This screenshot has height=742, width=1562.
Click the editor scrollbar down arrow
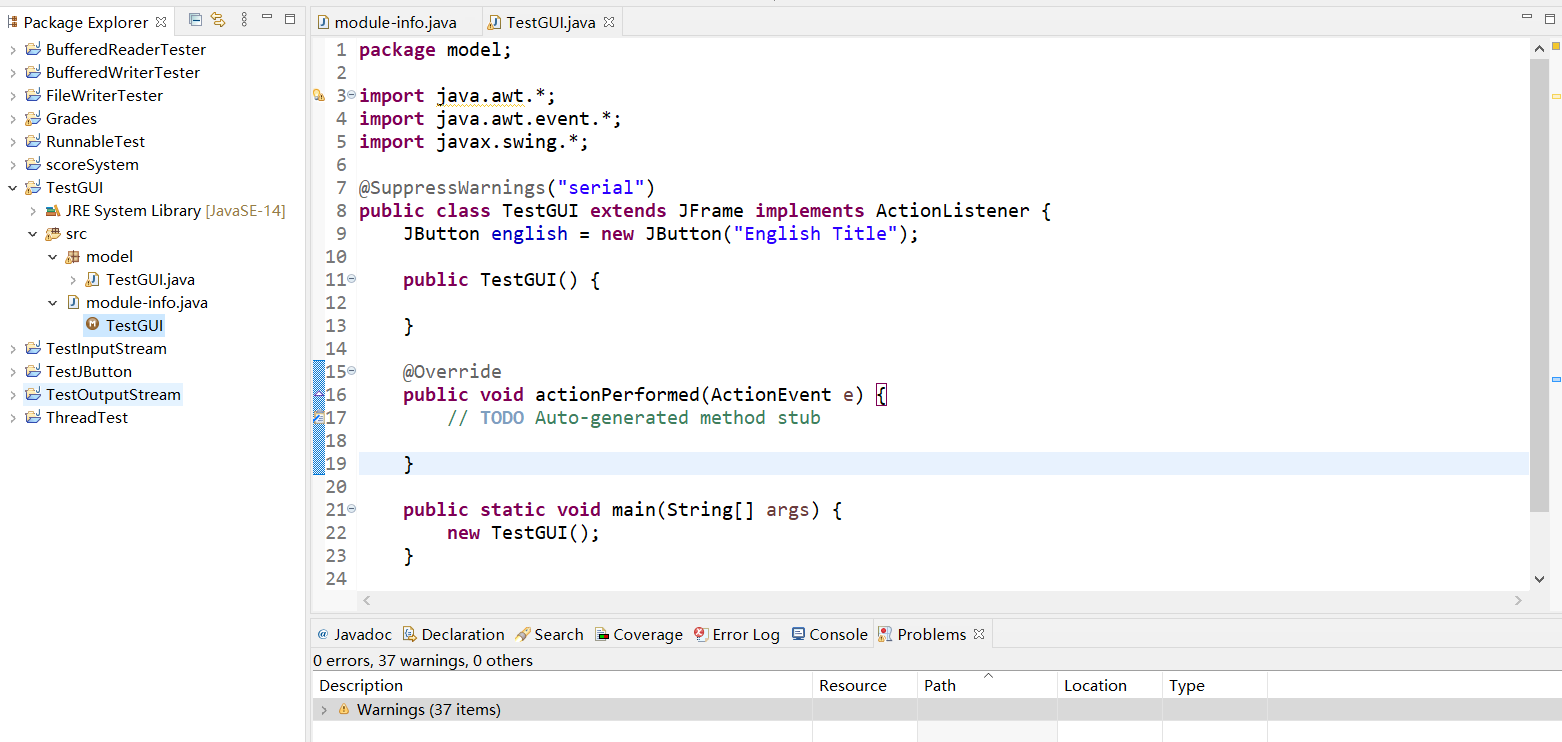1541,578
